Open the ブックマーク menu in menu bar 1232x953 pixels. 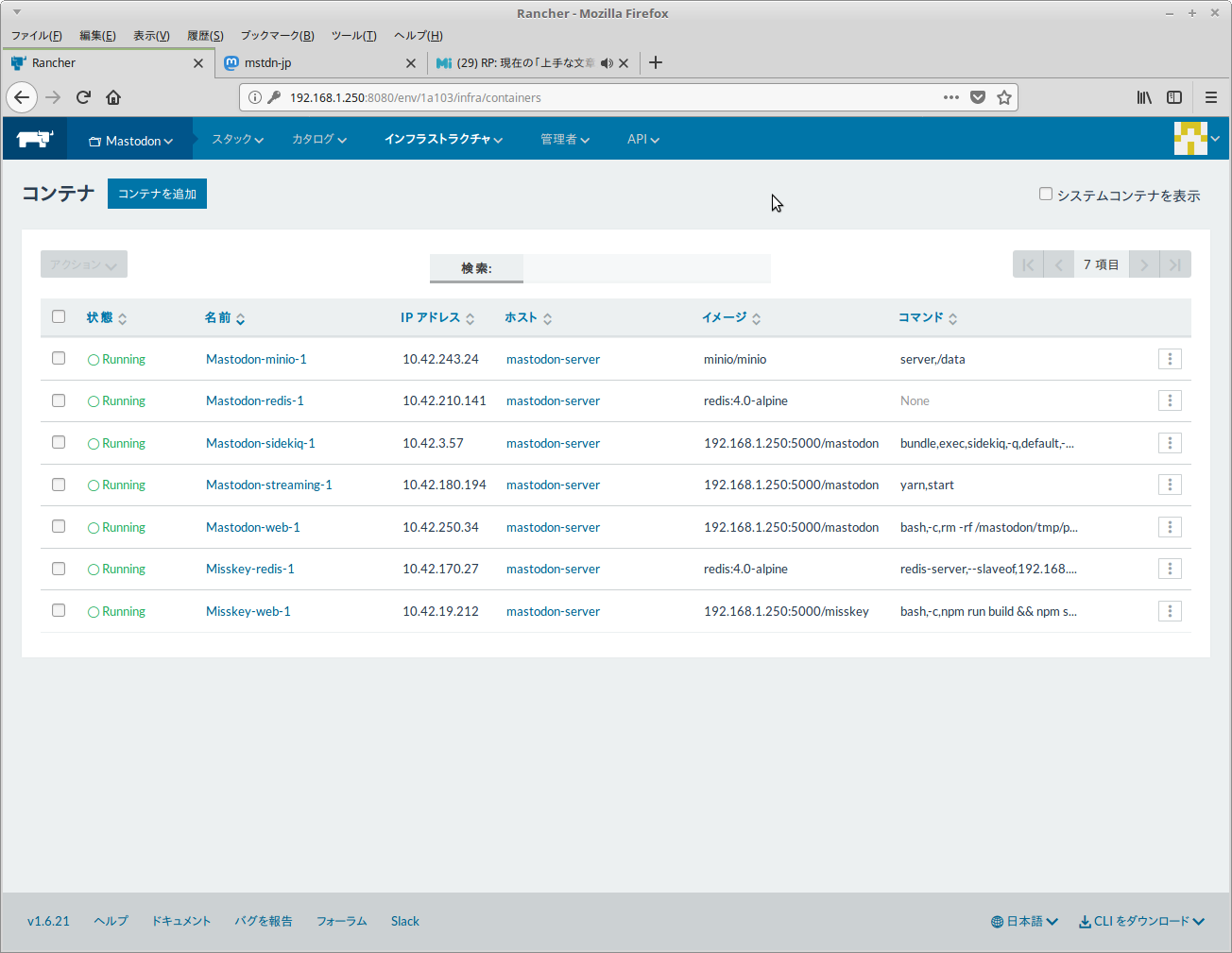(x=277, y=36)
